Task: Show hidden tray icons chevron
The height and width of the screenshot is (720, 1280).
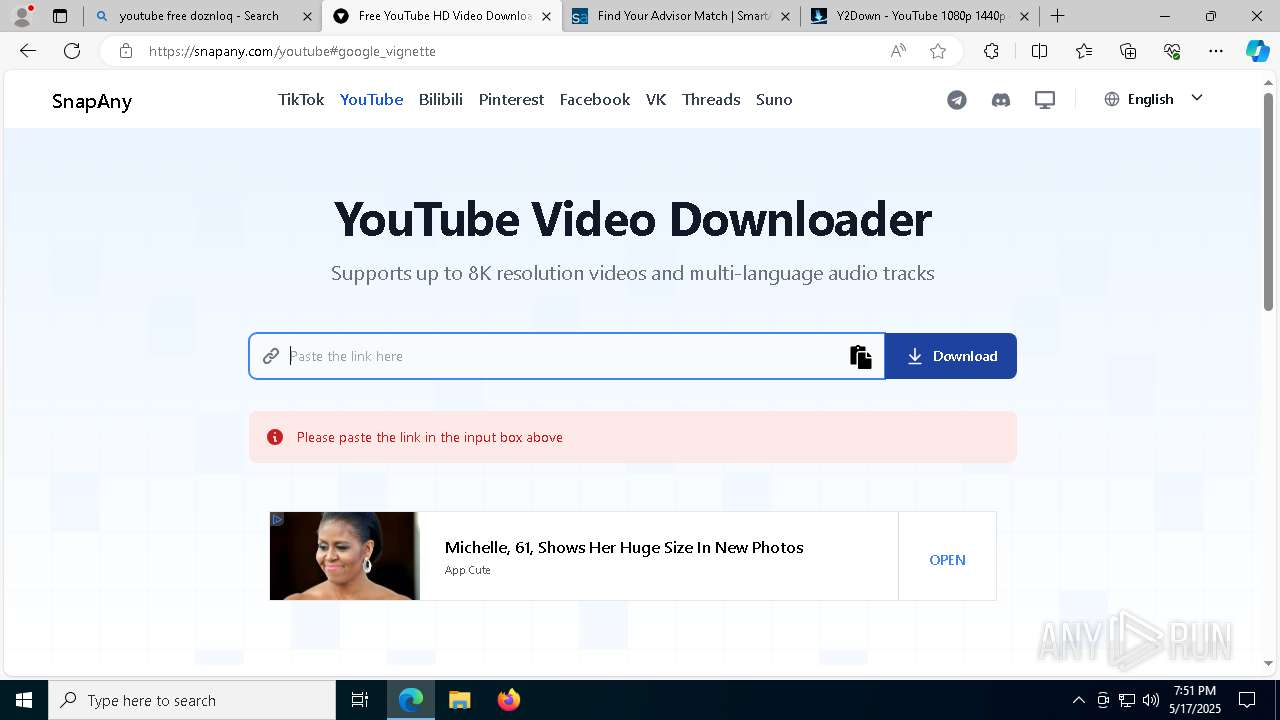Action: 1078,700
